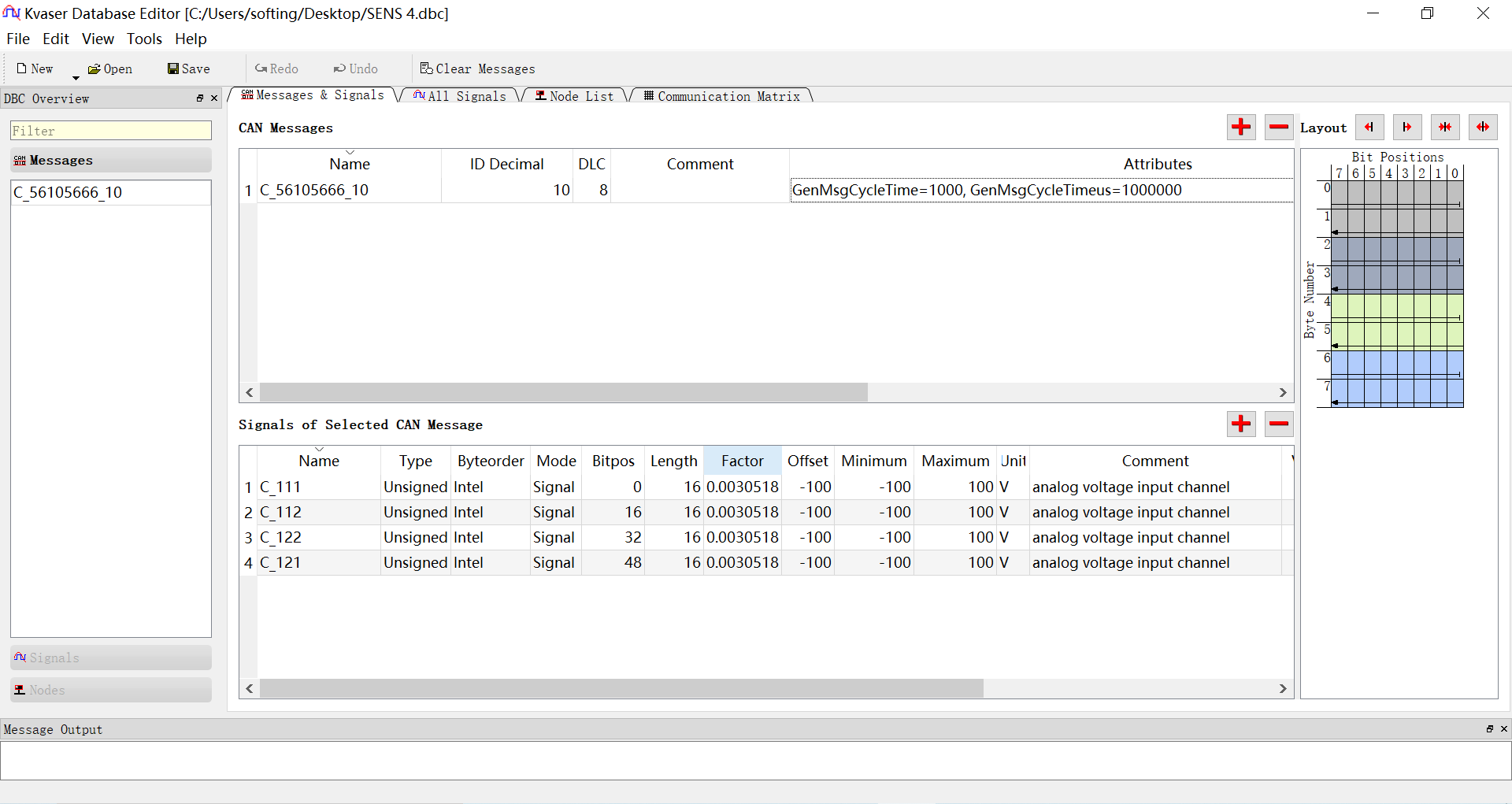
Task: Switch to the All Signals tab
Action: (x=459, y=95)
